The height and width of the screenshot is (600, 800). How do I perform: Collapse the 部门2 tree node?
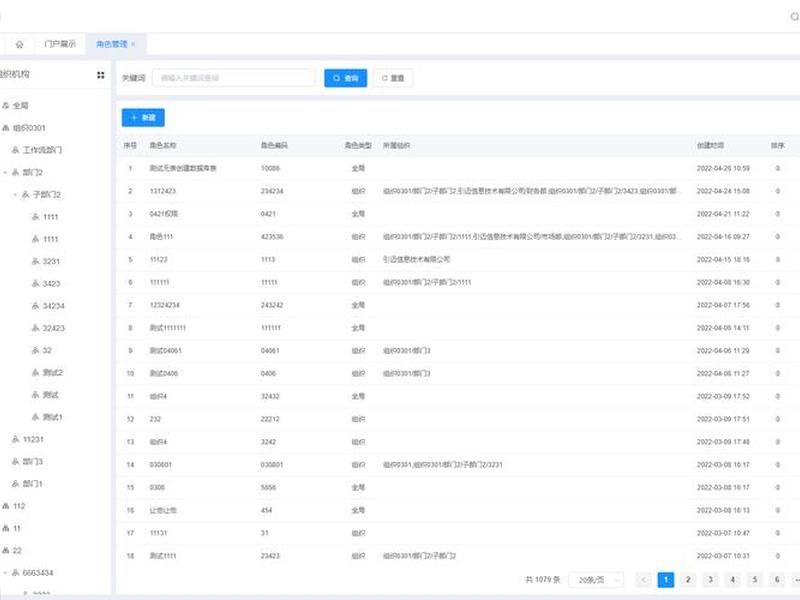coord(5,172)
